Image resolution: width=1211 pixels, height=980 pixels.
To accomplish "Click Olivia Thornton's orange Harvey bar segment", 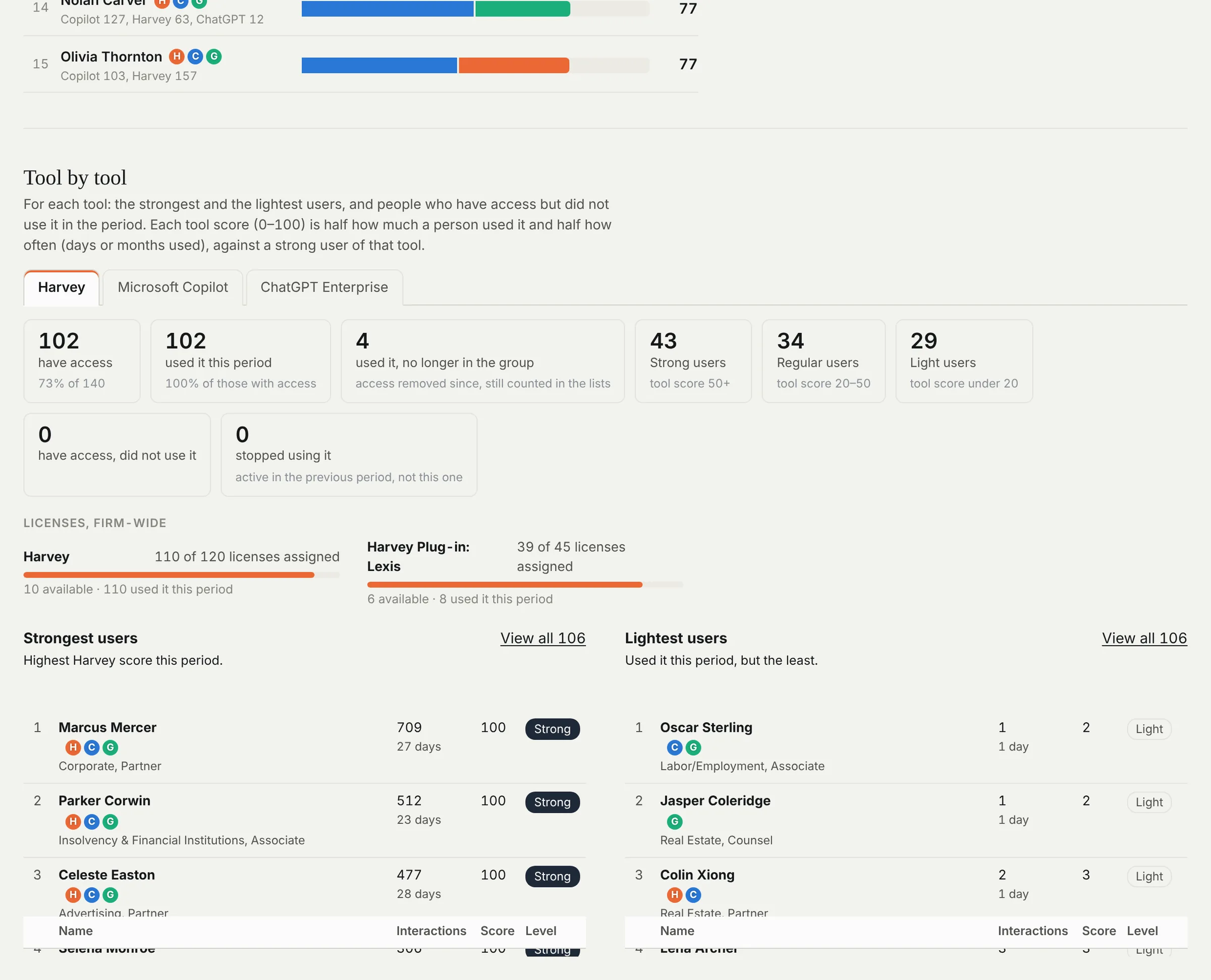I will pyautogui.click(x=514, y=66).
